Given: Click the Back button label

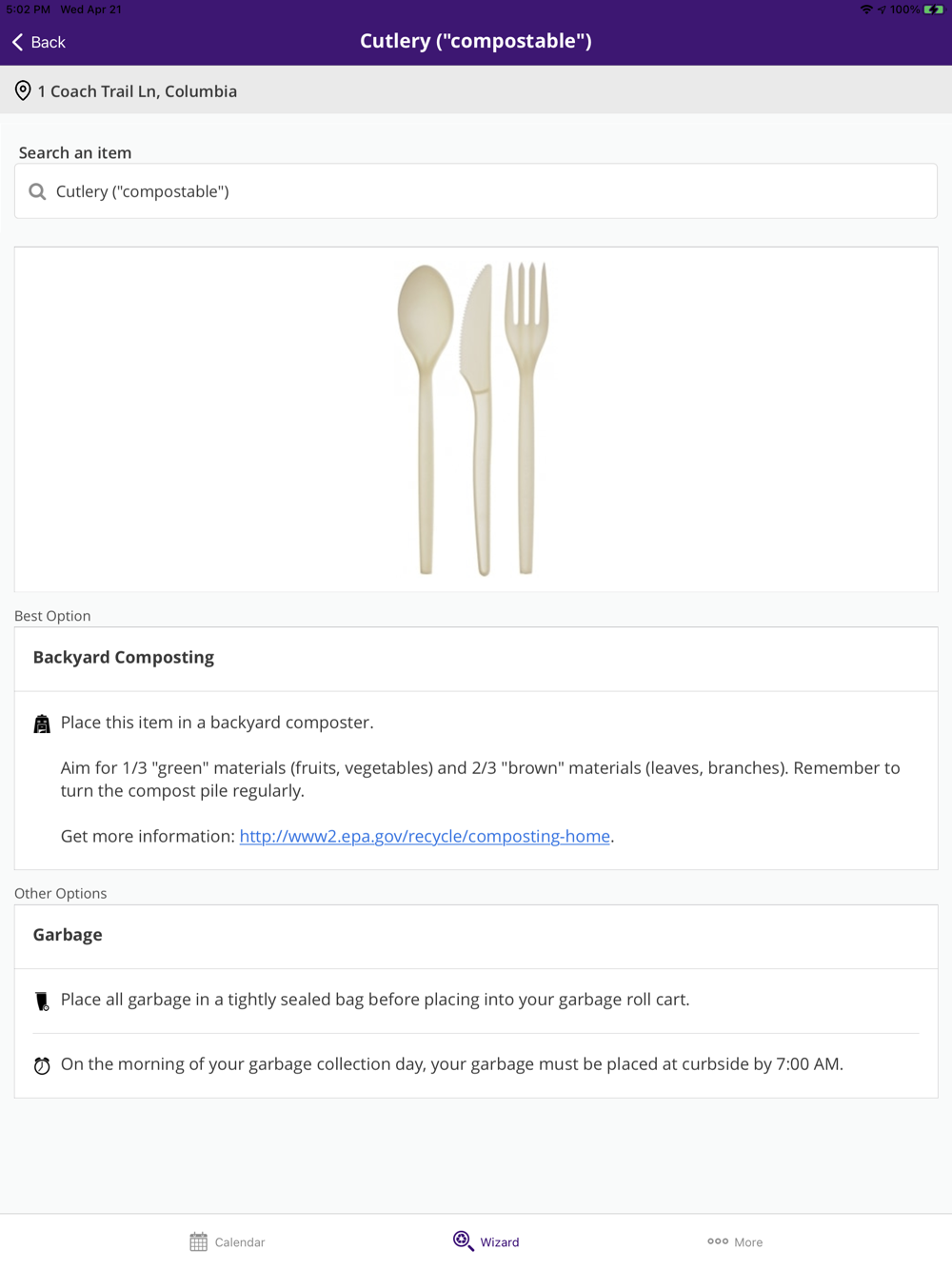Looking at the screenshot, I should coord(48,42).
